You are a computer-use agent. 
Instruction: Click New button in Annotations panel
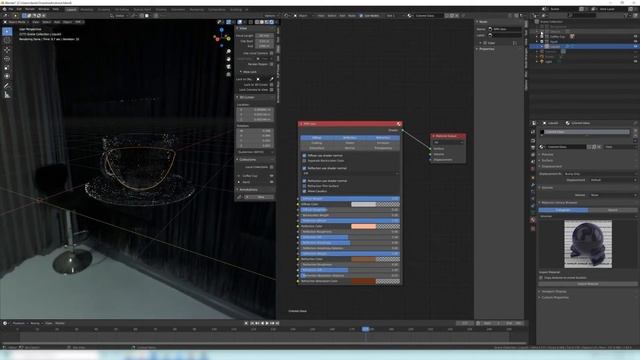(260, 197)
